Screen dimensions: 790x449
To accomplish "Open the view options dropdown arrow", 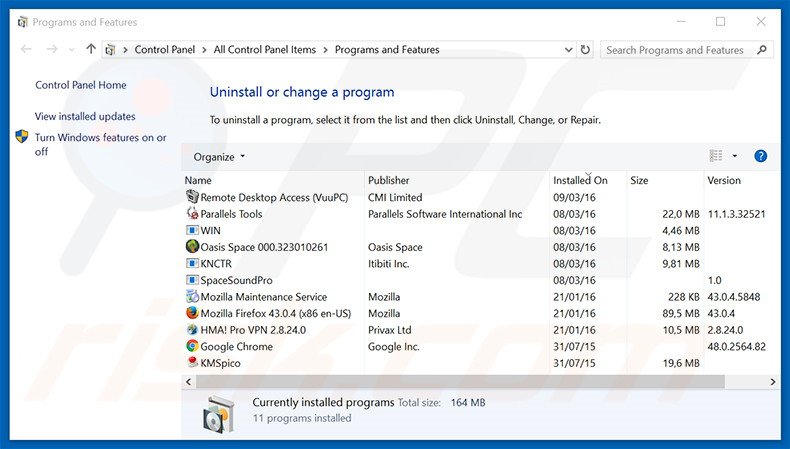I will [x=735, y=156].
